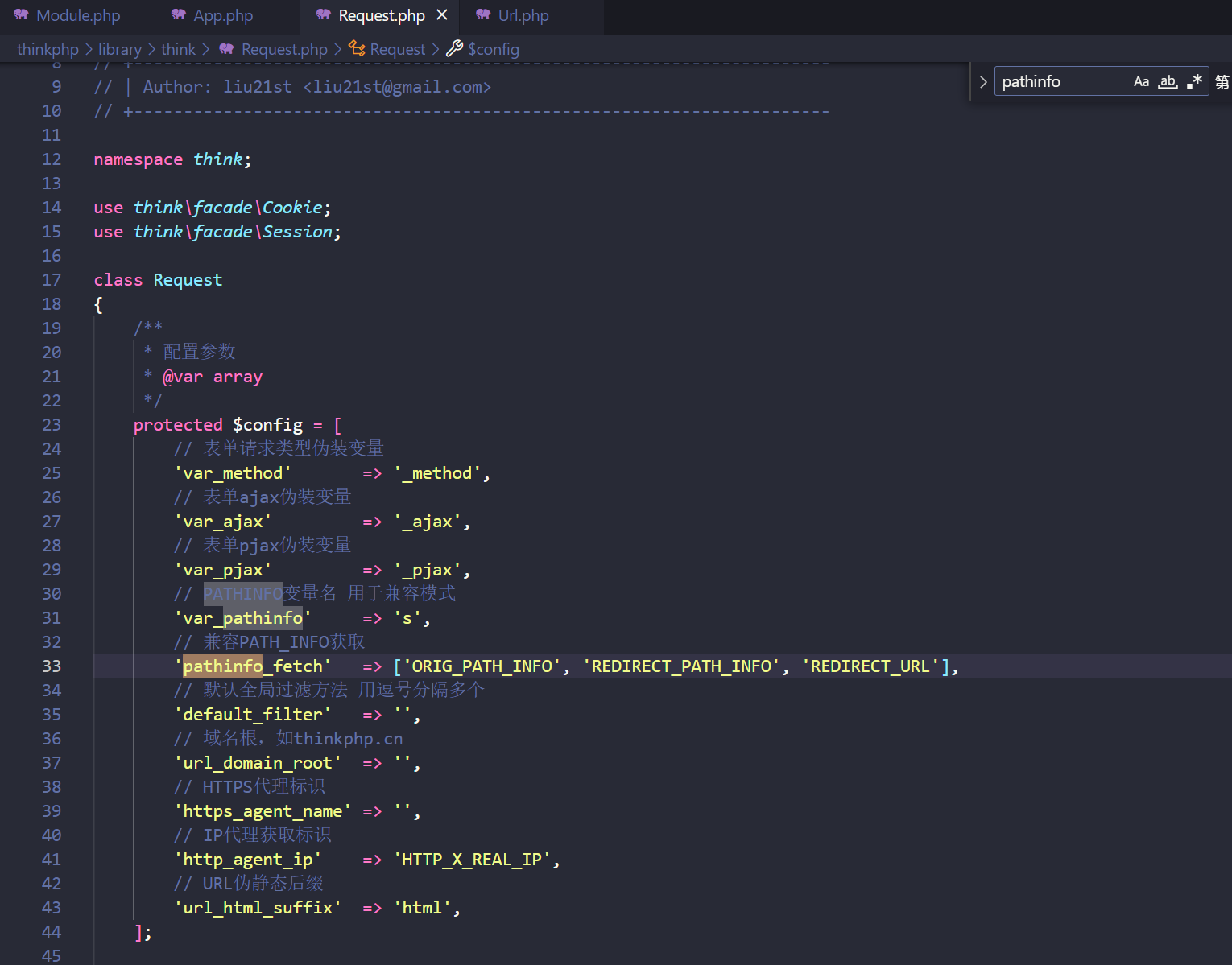Click 'var_pjax' key on line 29
Viewport: 1232px width, 965px height.
(223, 570)
